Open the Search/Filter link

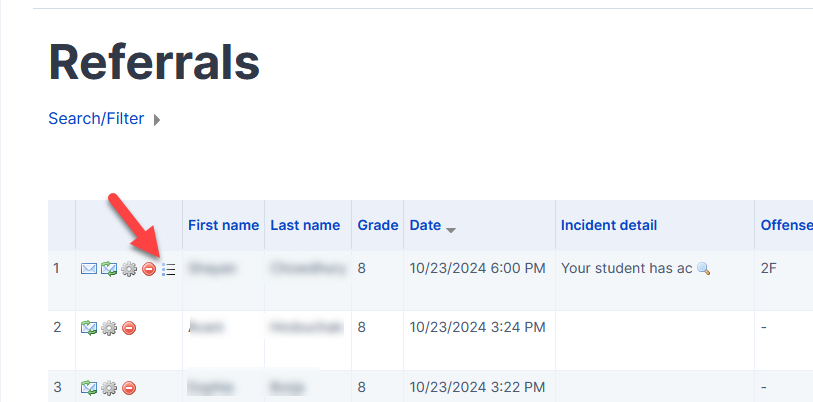[x=96, y=119]
